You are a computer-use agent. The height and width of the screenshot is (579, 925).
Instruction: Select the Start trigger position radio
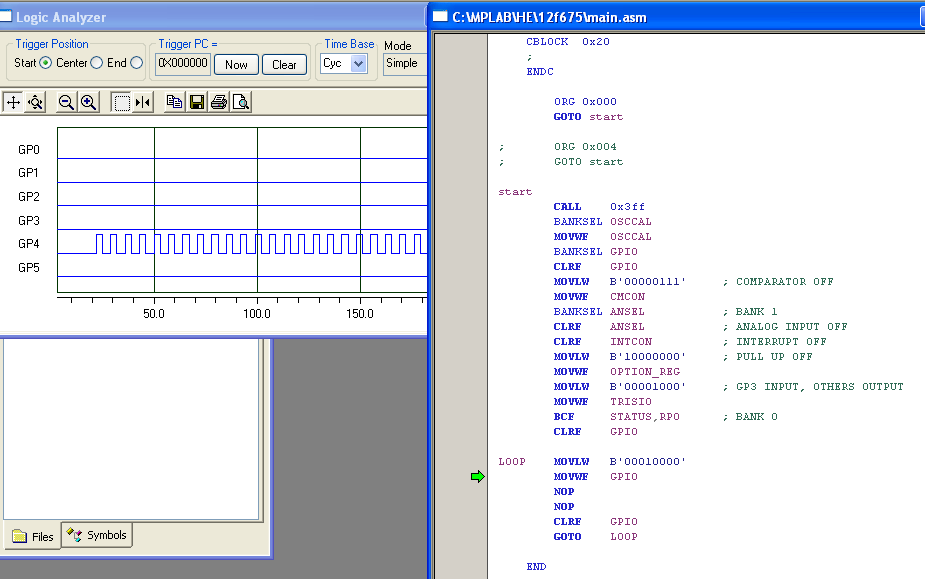tap(46, 63)
